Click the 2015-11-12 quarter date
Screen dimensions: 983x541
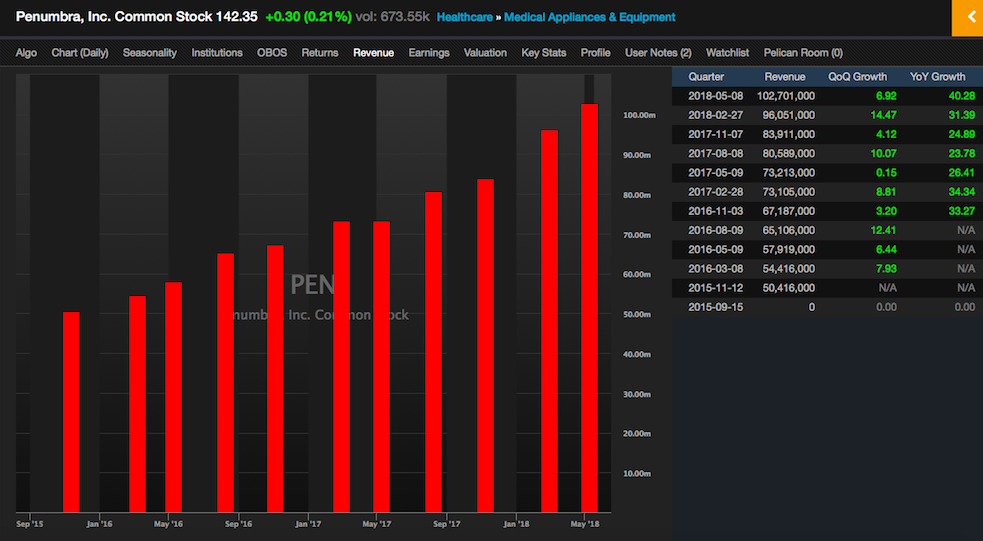click(x=715, y=288)
